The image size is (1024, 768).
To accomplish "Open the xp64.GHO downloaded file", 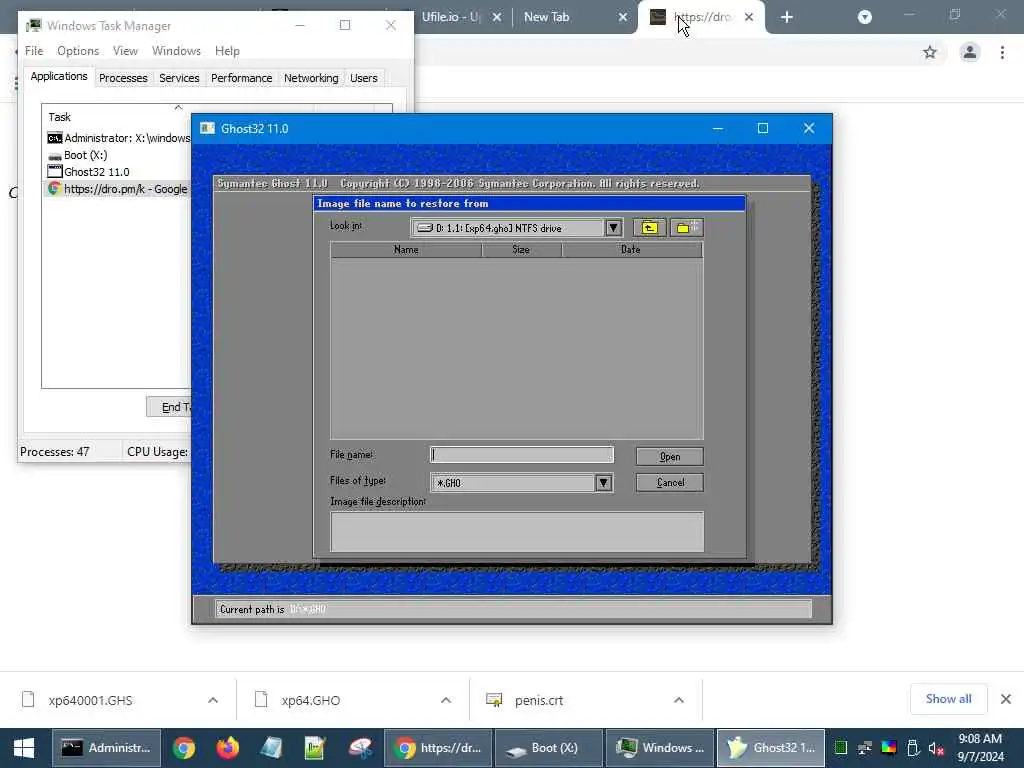I will [x=311, y=700].
